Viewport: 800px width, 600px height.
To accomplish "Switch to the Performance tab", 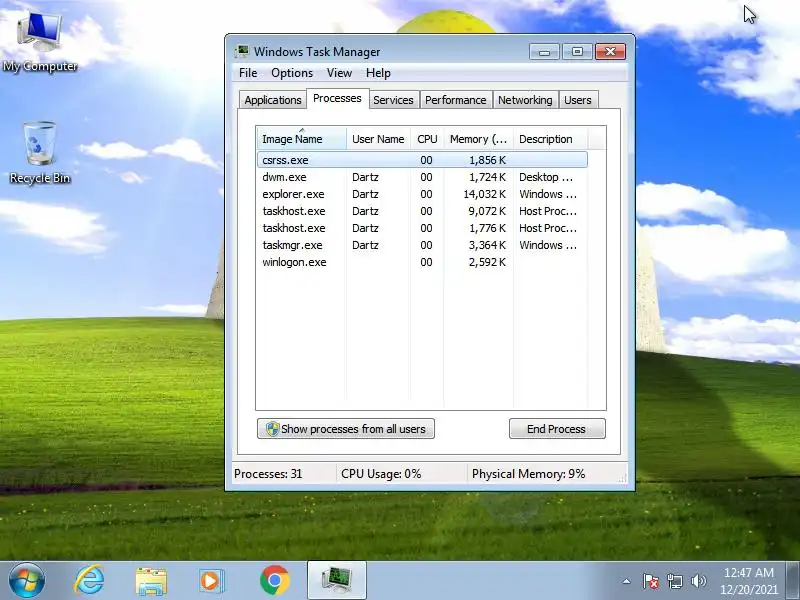I will click(456, 100).
